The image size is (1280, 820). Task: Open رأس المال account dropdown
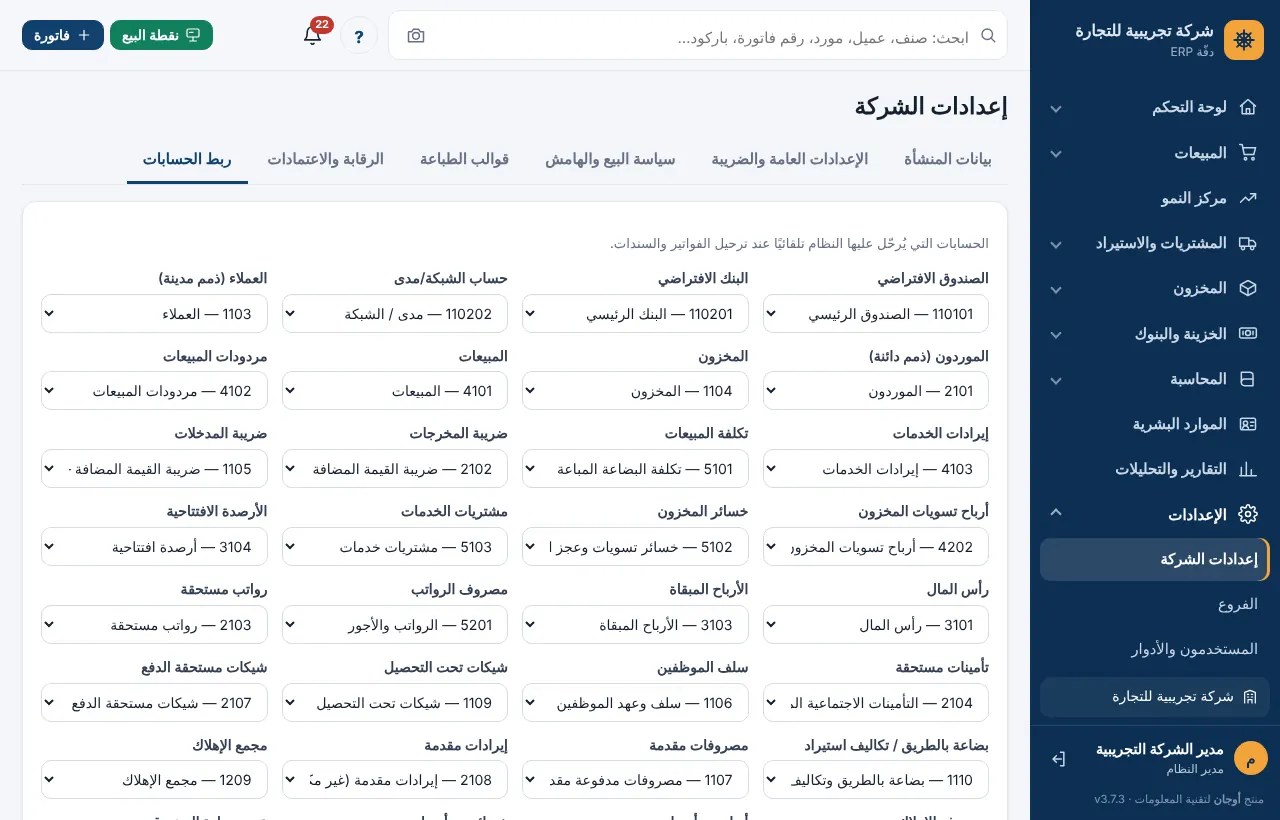(x=876, y=625)
